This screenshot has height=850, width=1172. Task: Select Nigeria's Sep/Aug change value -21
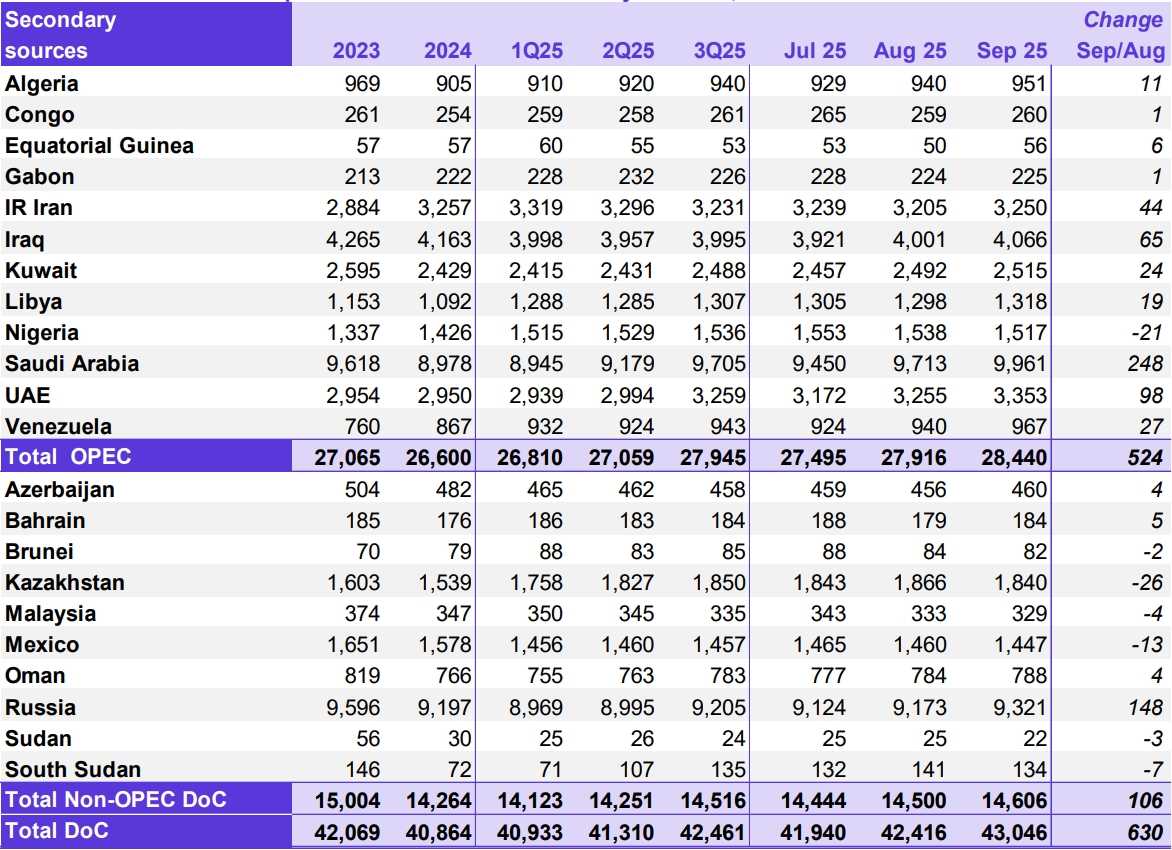[x=1146, y=333]
